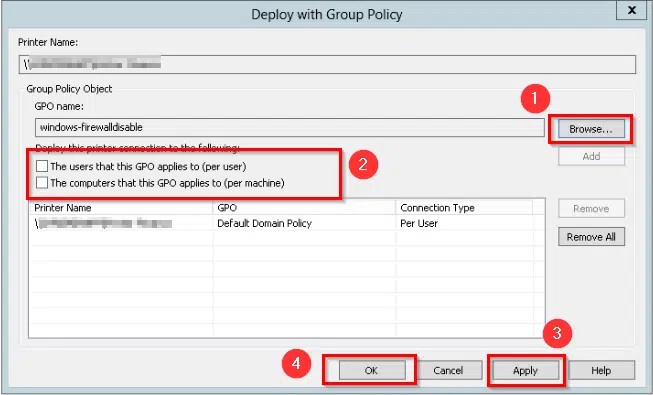Click the Printer Name column header
Viewport: 653px width, 395px height.
121,208
